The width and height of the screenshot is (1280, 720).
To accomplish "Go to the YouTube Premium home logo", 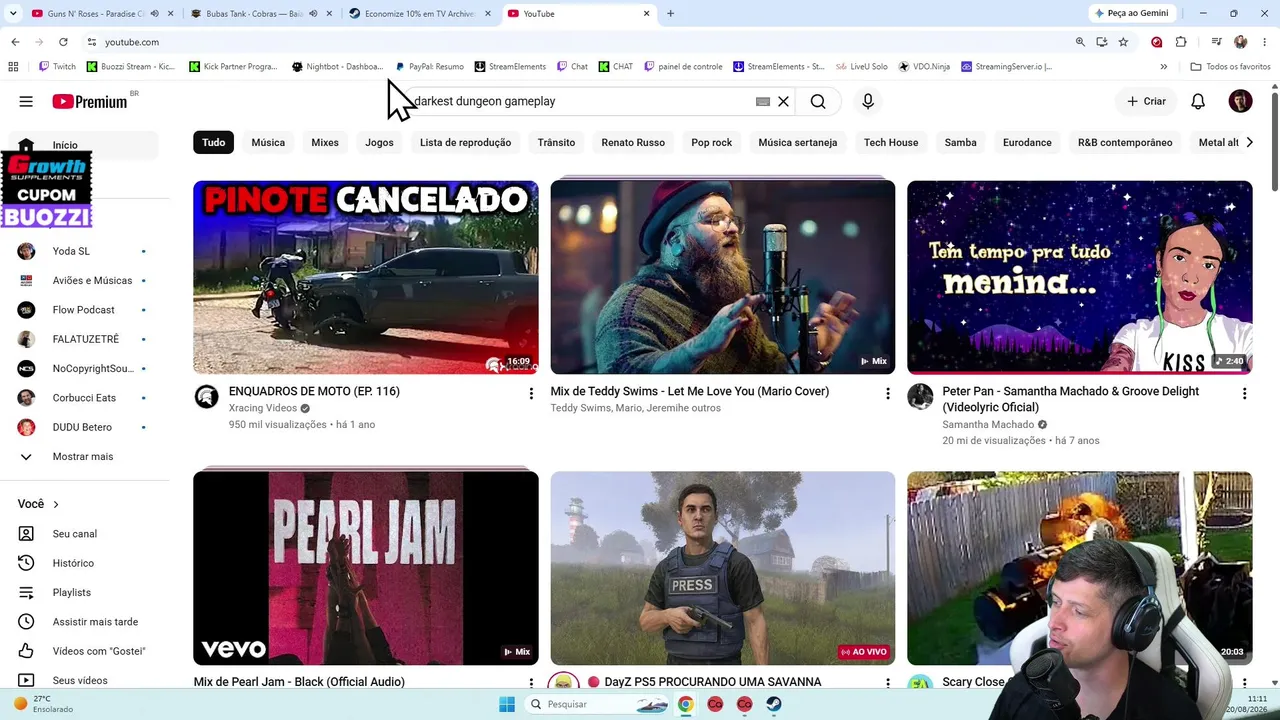I will click(x=90, y=101).
